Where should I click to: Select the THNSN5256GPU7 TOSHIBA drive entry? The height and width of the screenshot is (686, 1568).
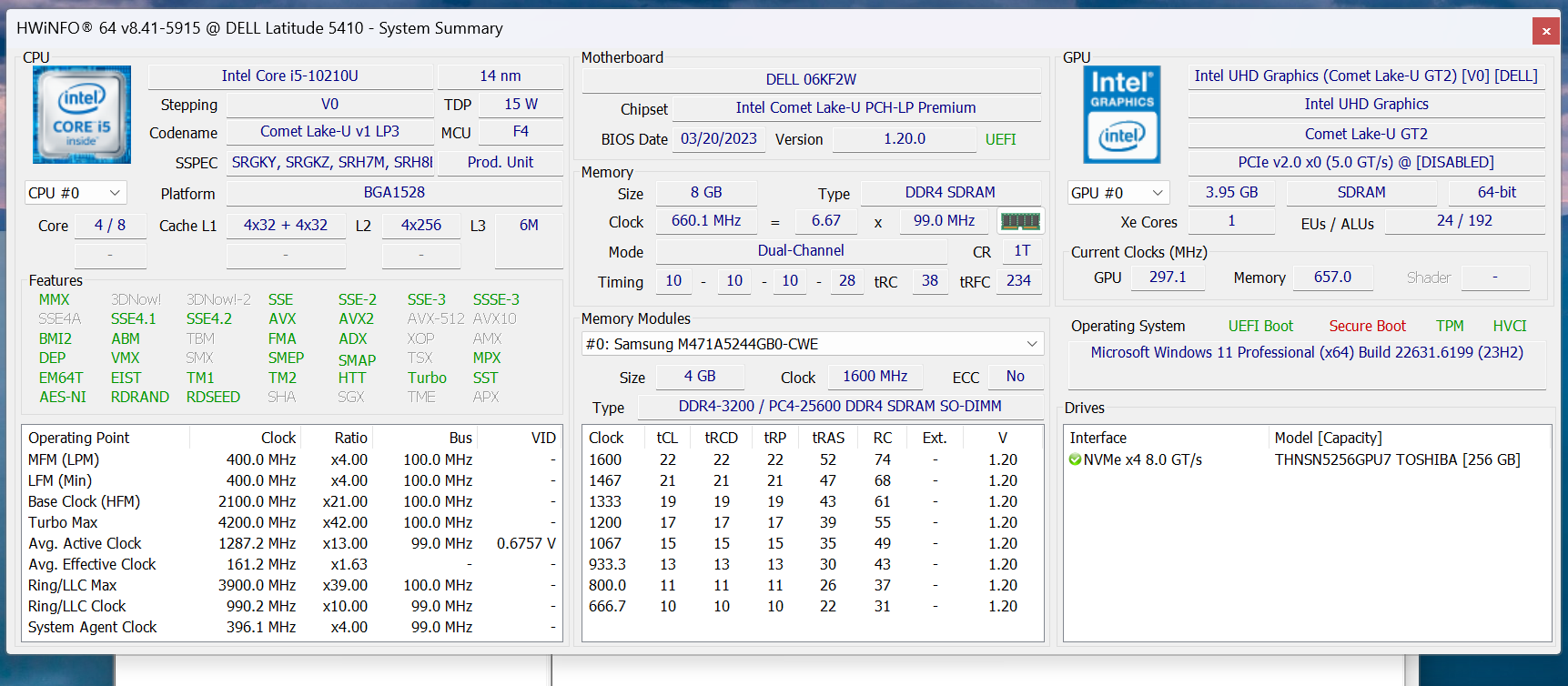[1397, 460]
